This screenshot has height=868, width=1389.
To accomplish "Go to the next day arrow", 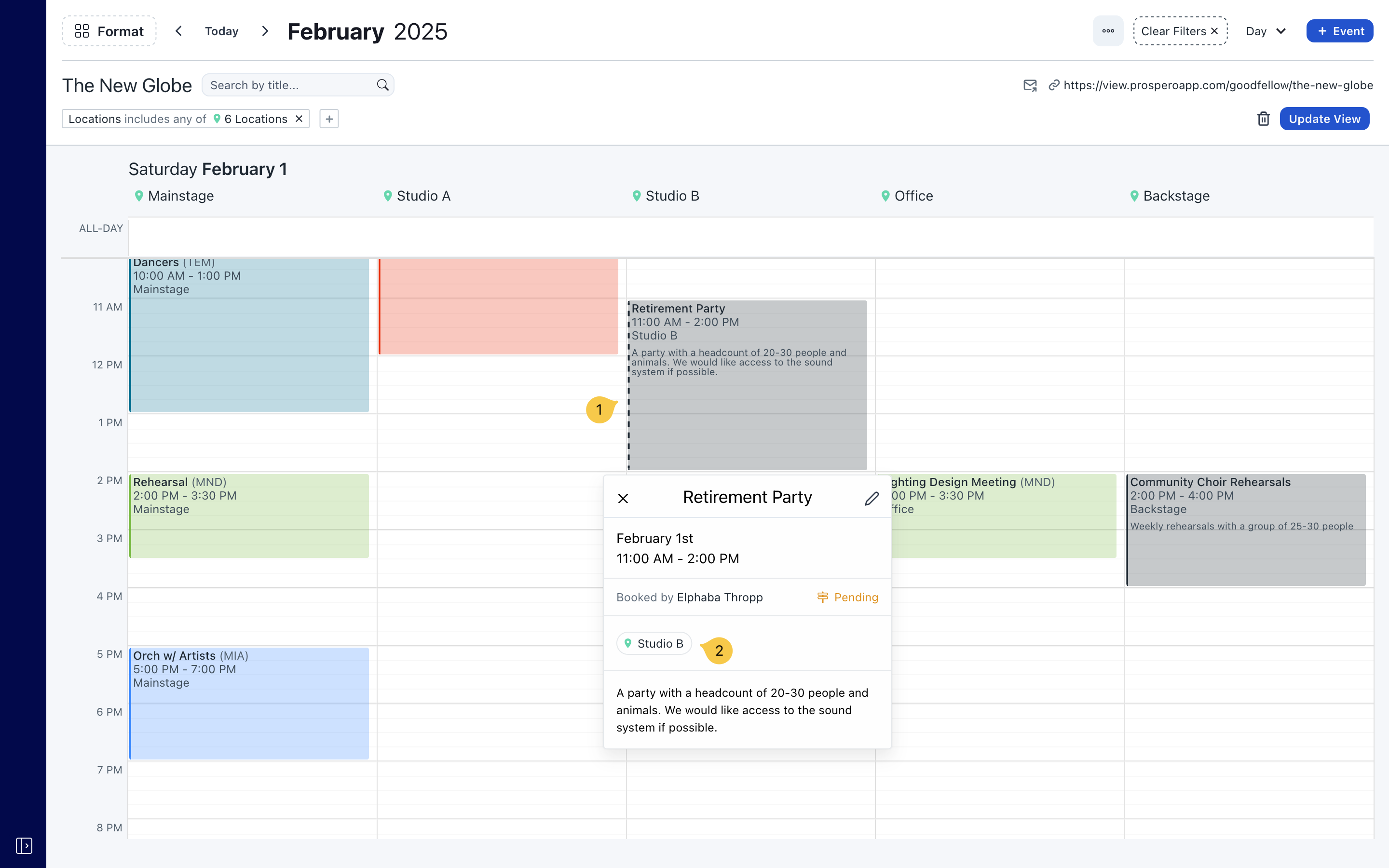I will pyautogui.click(x=265, y=31).
